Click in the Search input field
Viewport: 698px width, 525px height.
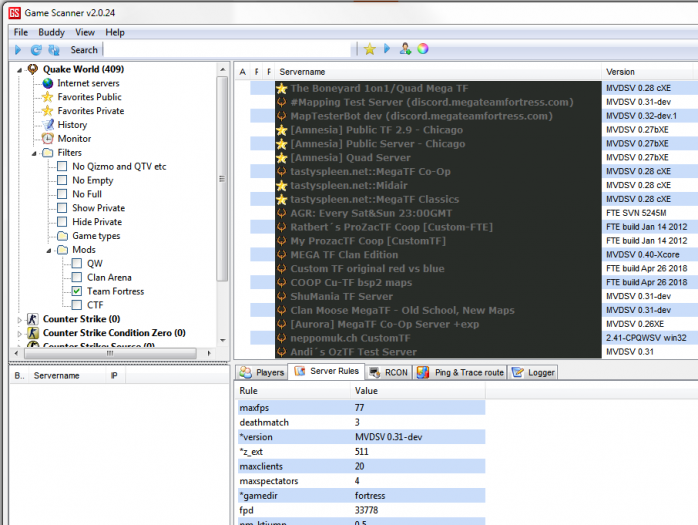coord(229,49)
